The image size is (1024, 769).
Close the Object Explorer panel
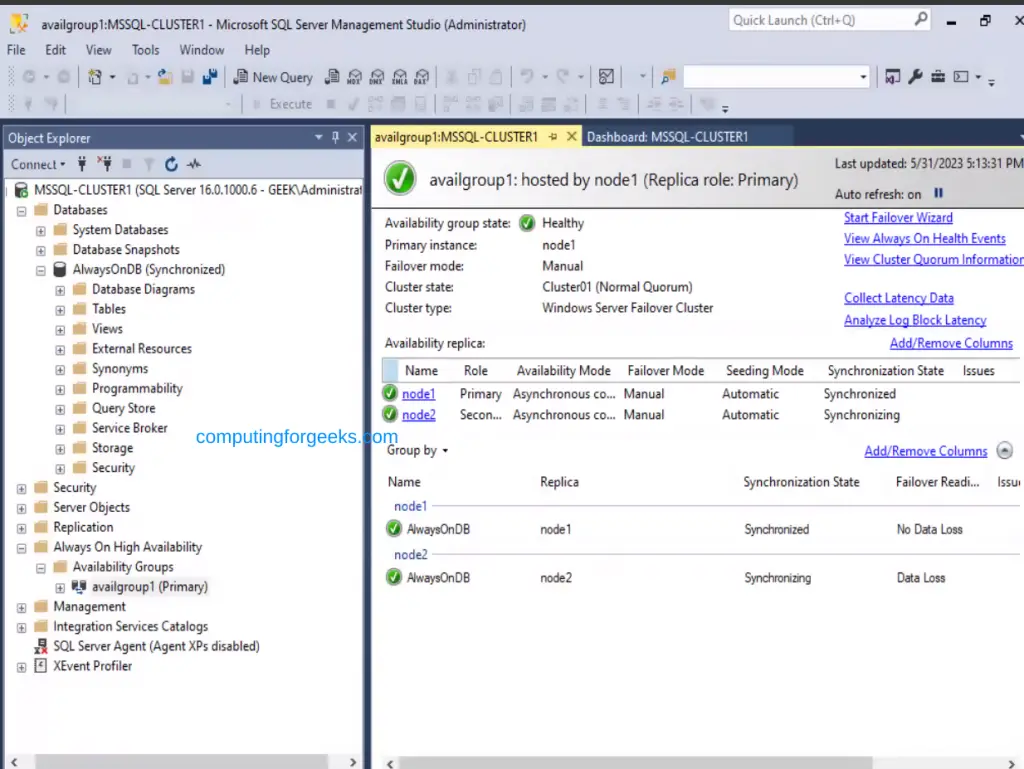coord(352,137)
